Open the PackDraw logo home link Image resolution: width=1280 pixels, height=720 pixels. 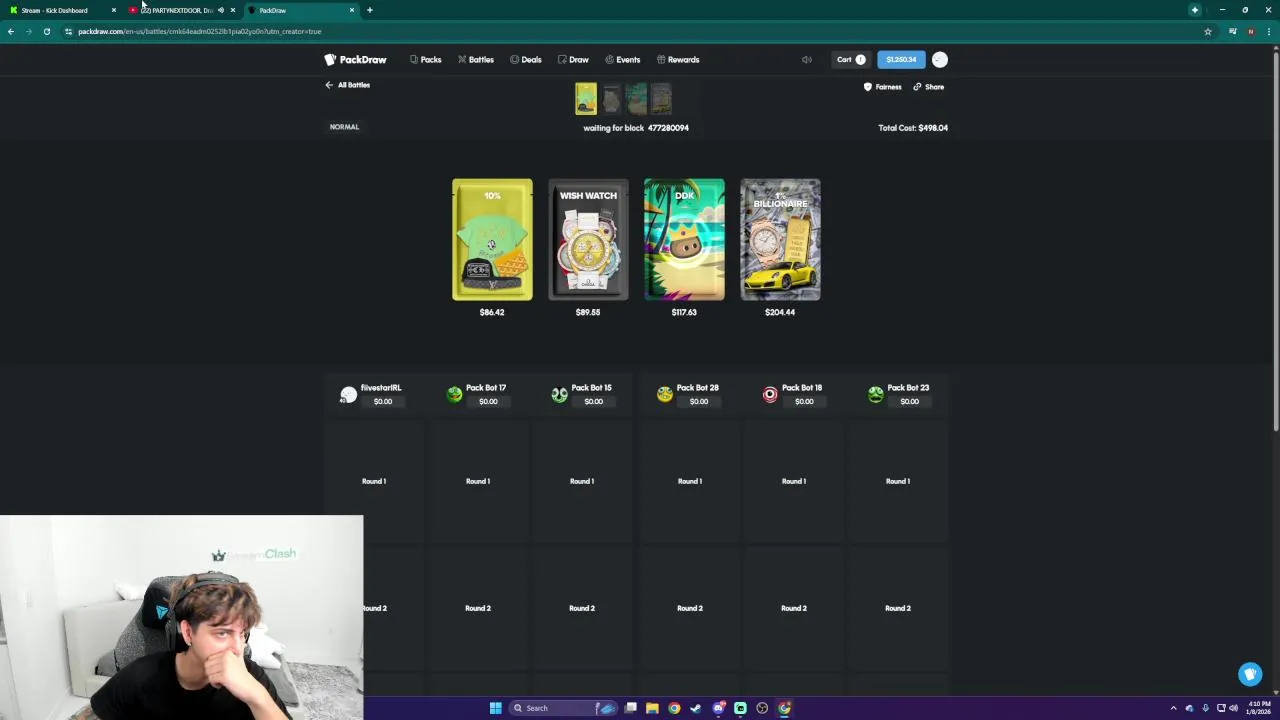click(x=355, y=60)
